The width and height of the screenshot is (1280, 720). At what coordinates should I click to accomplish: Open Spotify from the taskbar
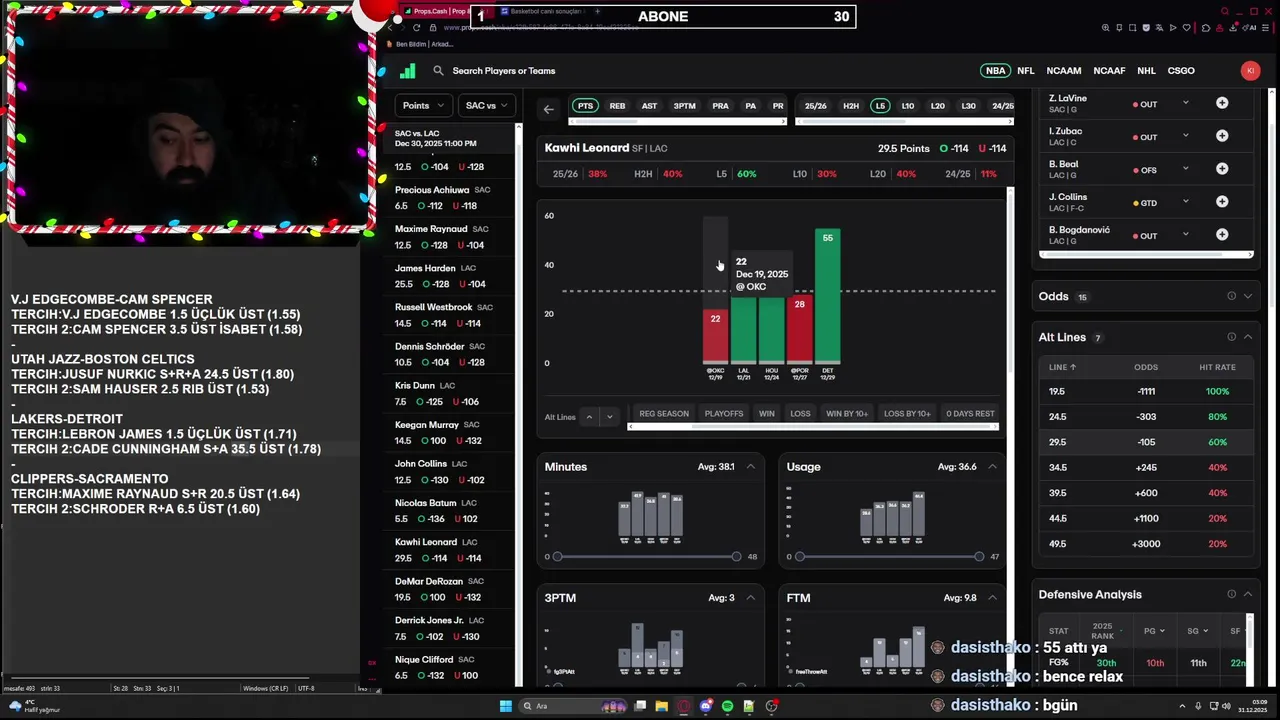[x=727, y=706]
